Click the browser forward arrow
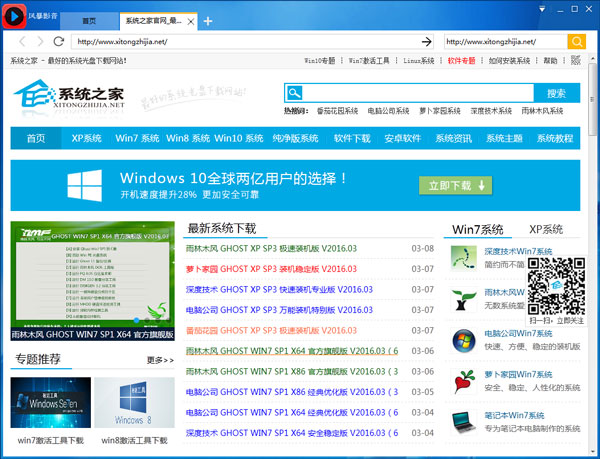This screenshot has height=459, width=600. tap(40, 41)
